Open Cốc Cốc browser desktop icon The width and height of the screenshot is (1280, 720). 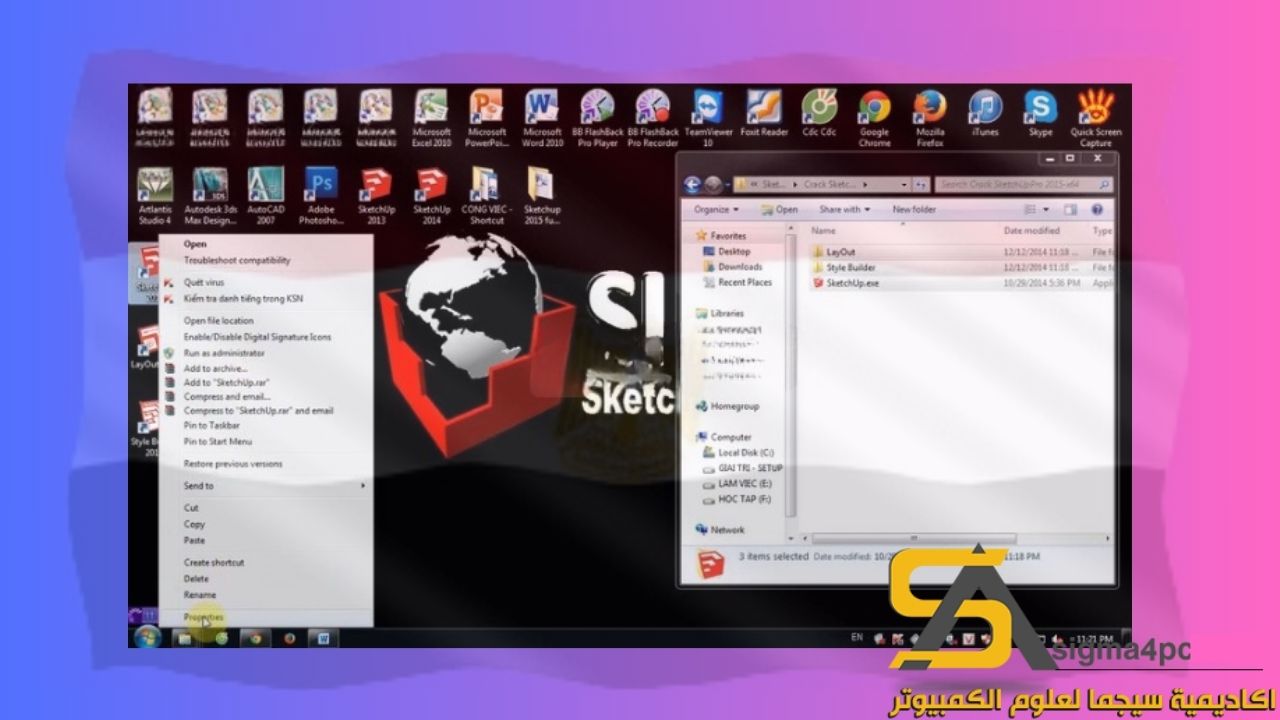pyautogui.click(x=819, y=112)
